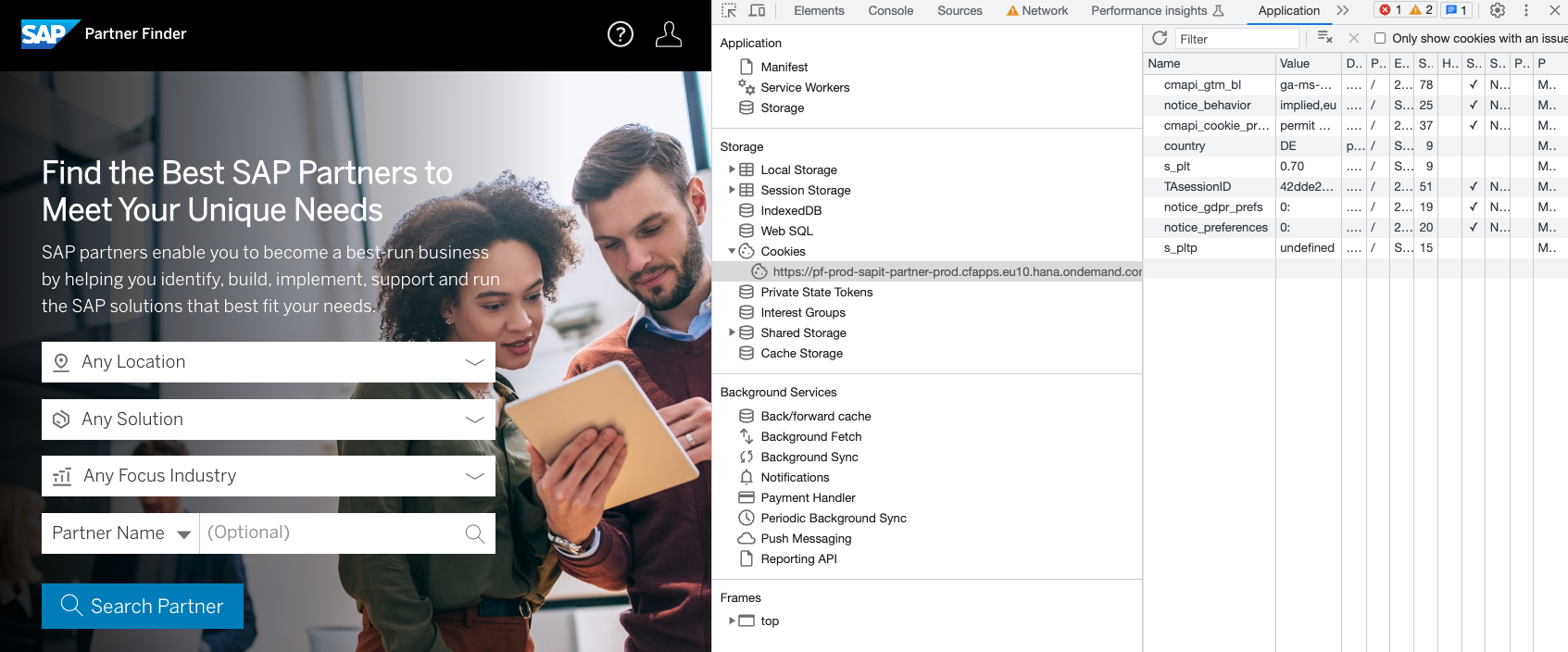Select Back/forward cache item
1568x652 pixels.
pyautogui.click(x=815, y=416)
